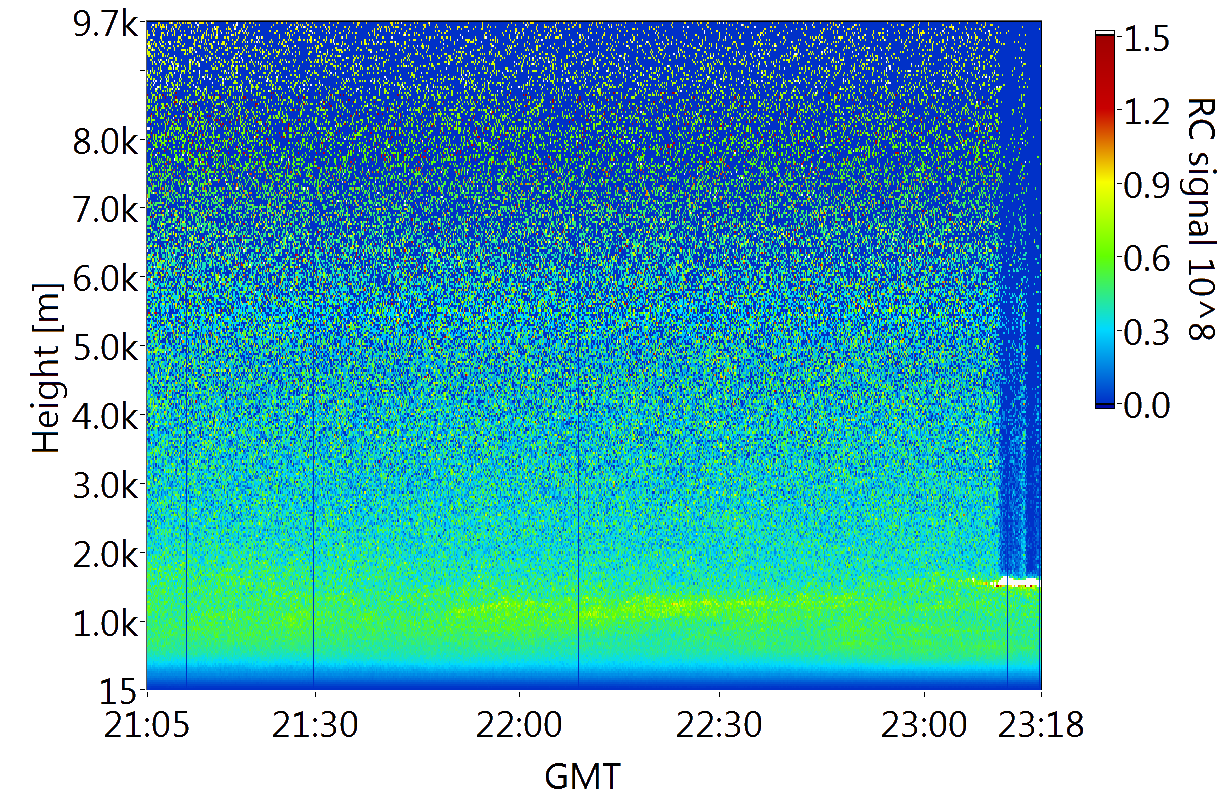Click the RC signal 10^8 colorbar title
1232x805 pixels.
coord(1198,218)
